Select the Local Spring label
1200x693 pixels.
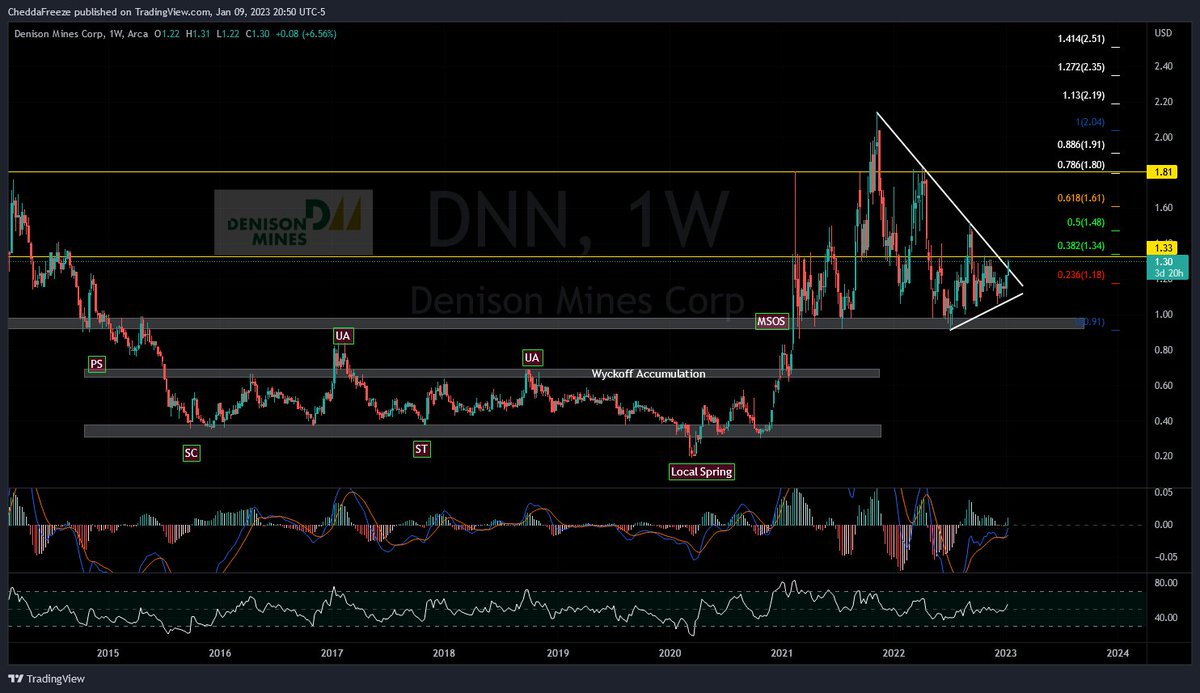(701, 471)
